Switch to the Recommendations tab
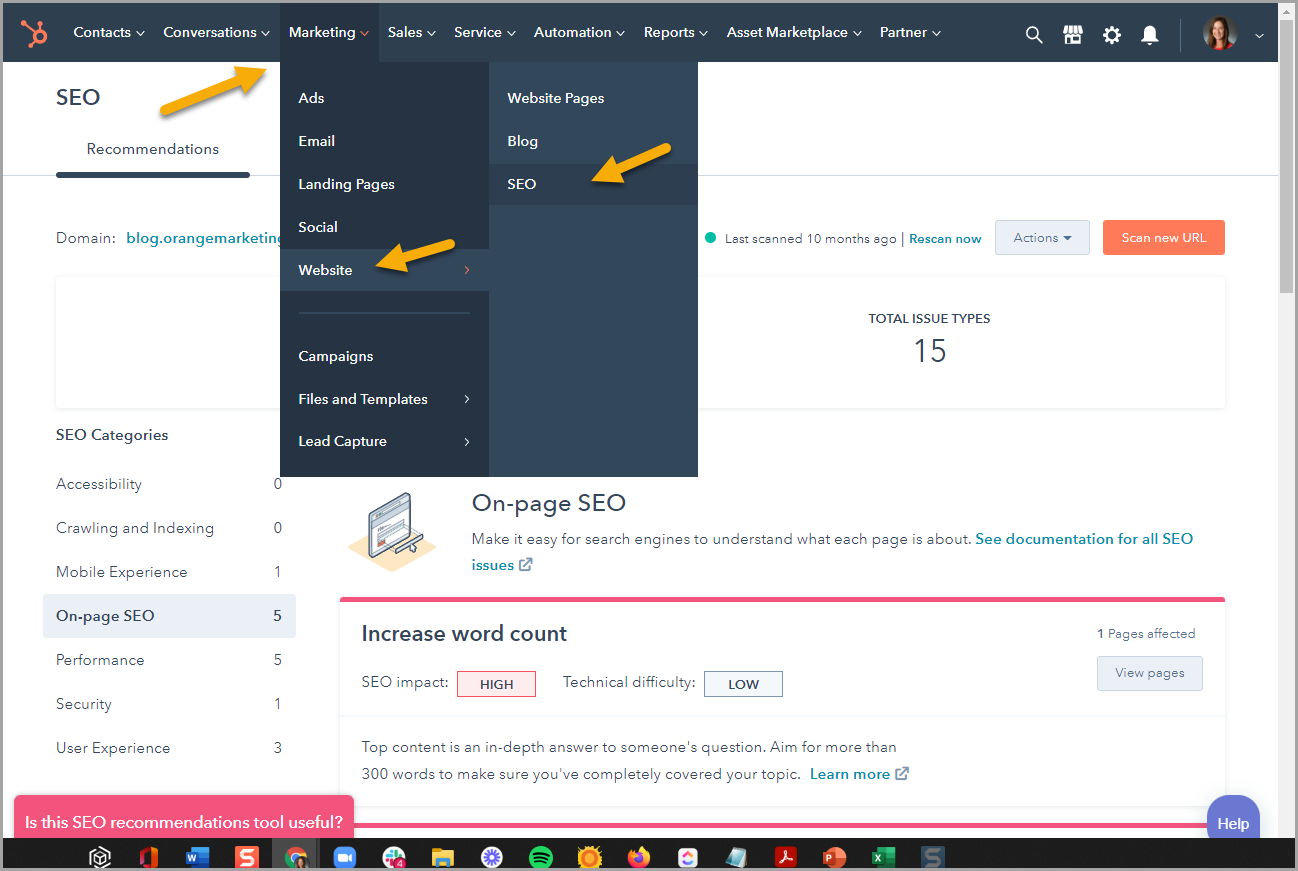 point(153,149)
